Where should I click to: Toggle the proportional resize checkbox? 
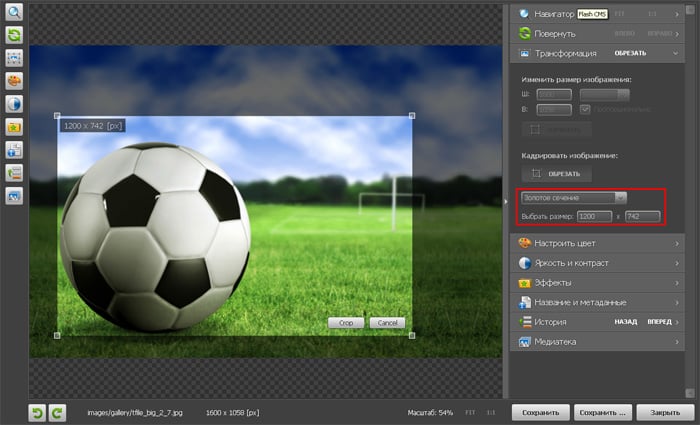coord(586,109)
